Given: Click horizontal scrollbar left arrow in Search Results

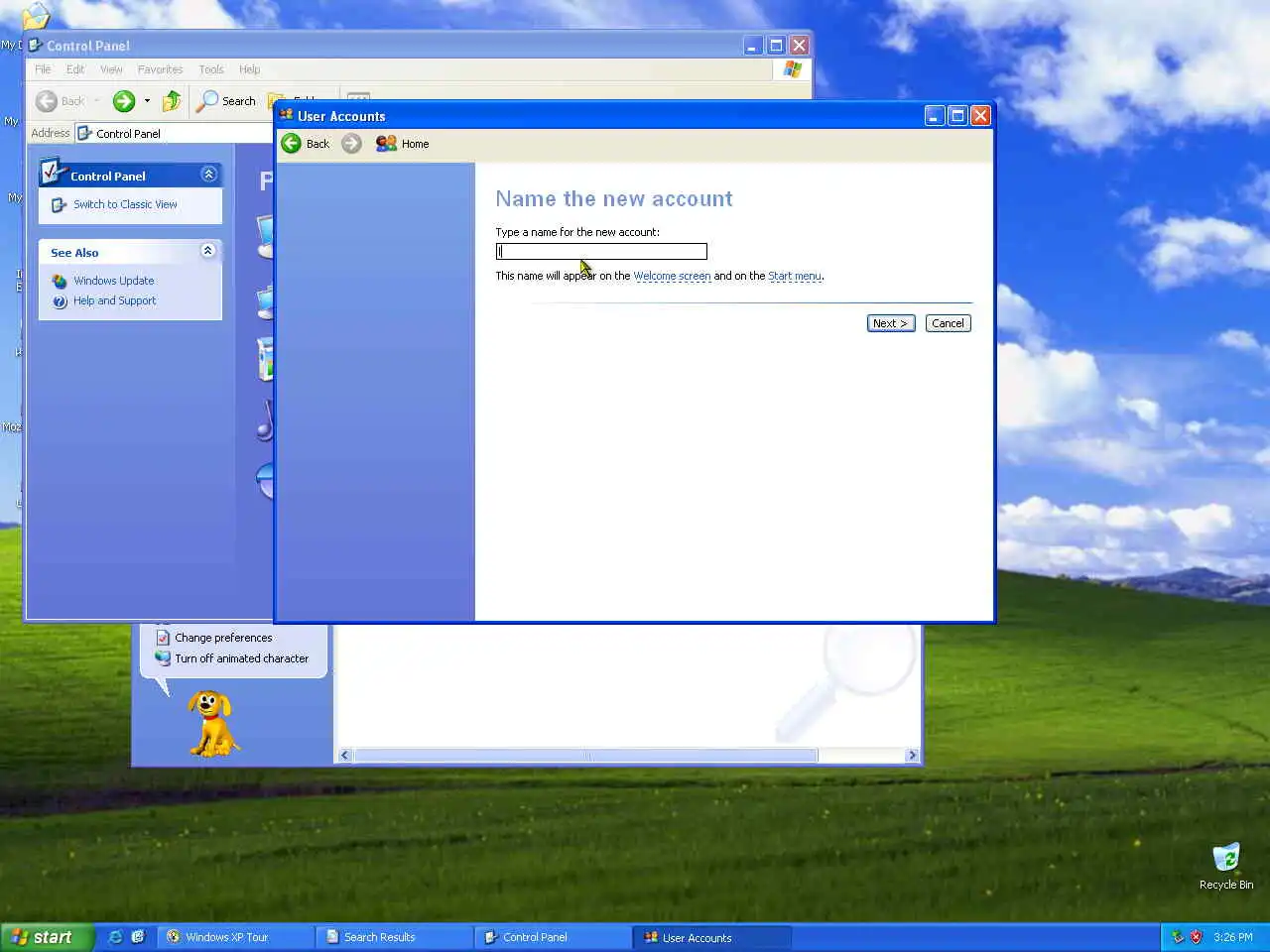Looking at the screenshot, I should (x=345, y=756).
